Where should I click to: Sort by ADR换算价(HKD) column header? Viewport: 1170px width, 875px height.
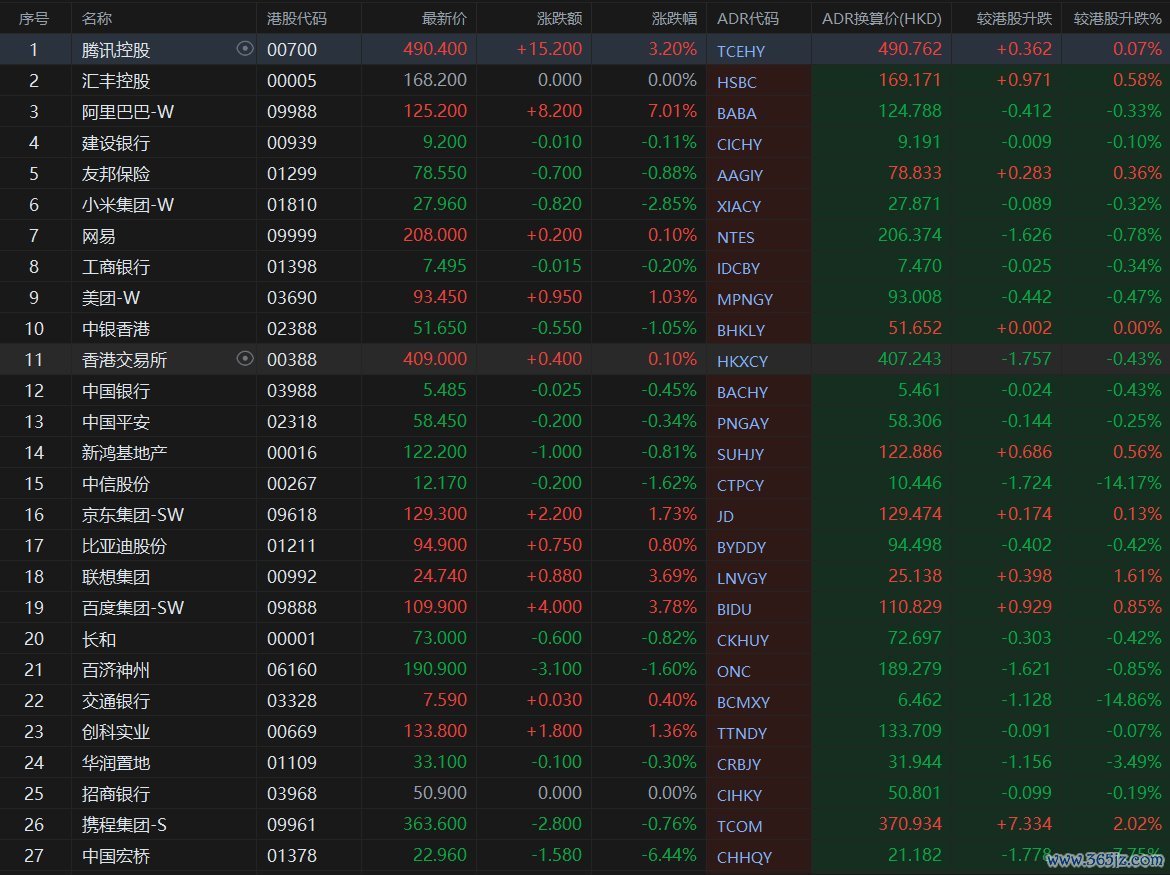pyautogui.click(x=882, y=19)
